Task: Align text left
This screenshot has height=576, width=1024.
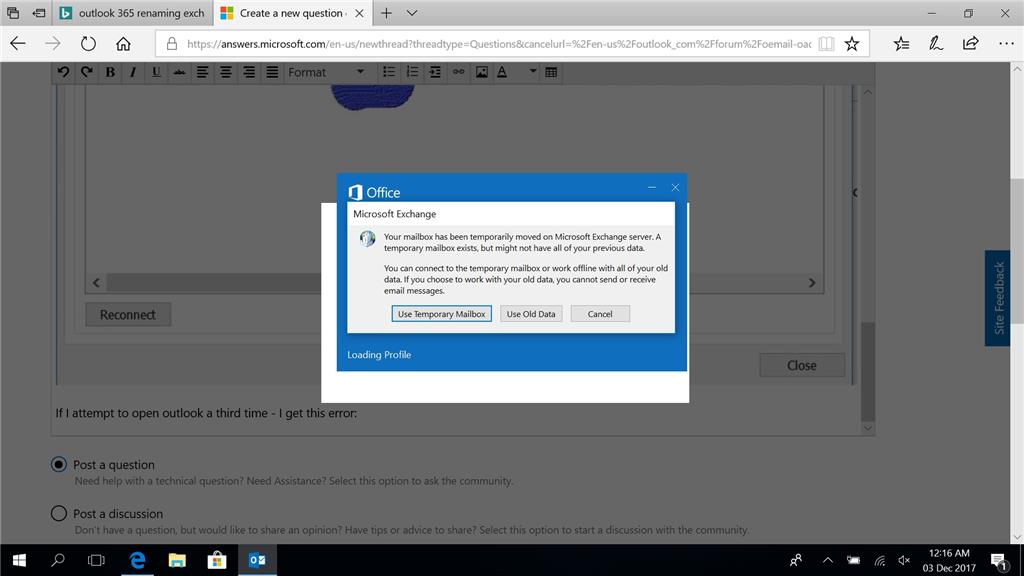Action: (202, 72)
